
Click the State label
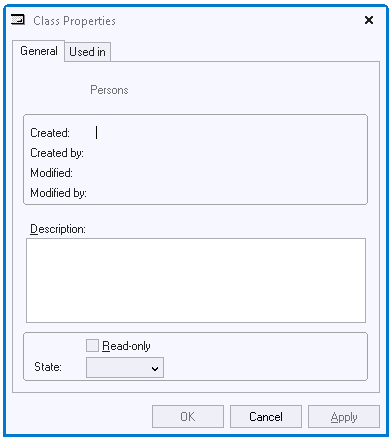48,367
